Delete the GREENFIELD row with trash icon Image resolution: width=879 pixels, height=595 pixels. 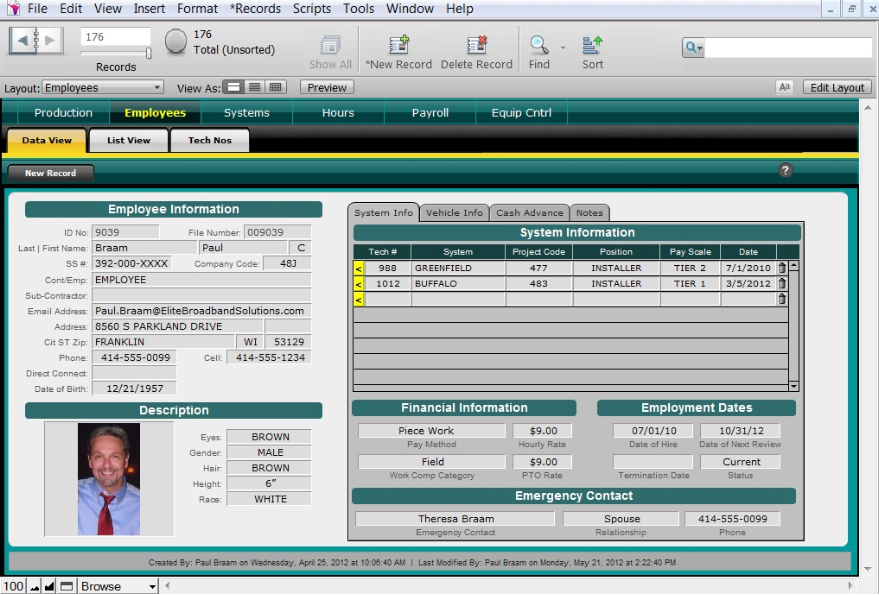point(781,268)
